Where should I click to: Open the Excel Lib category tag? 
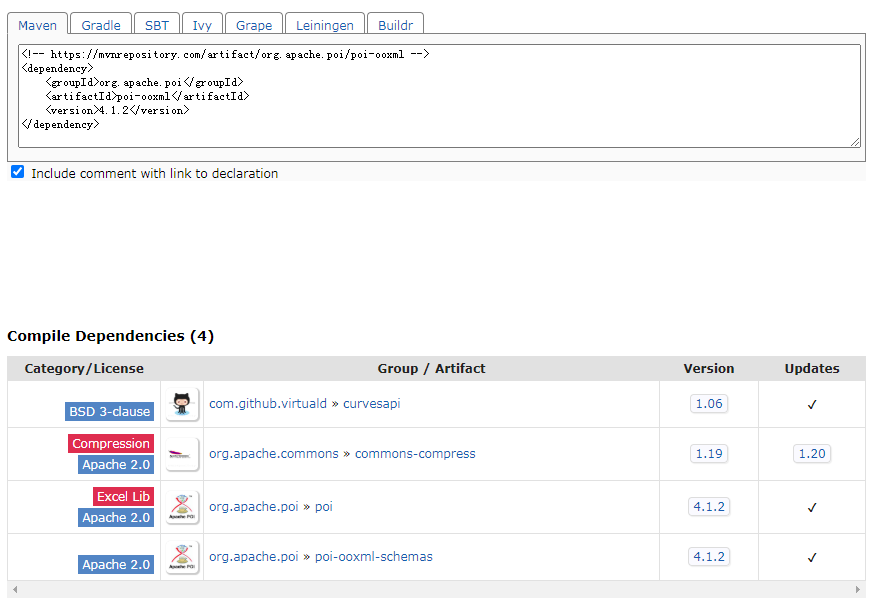point(123,496)
